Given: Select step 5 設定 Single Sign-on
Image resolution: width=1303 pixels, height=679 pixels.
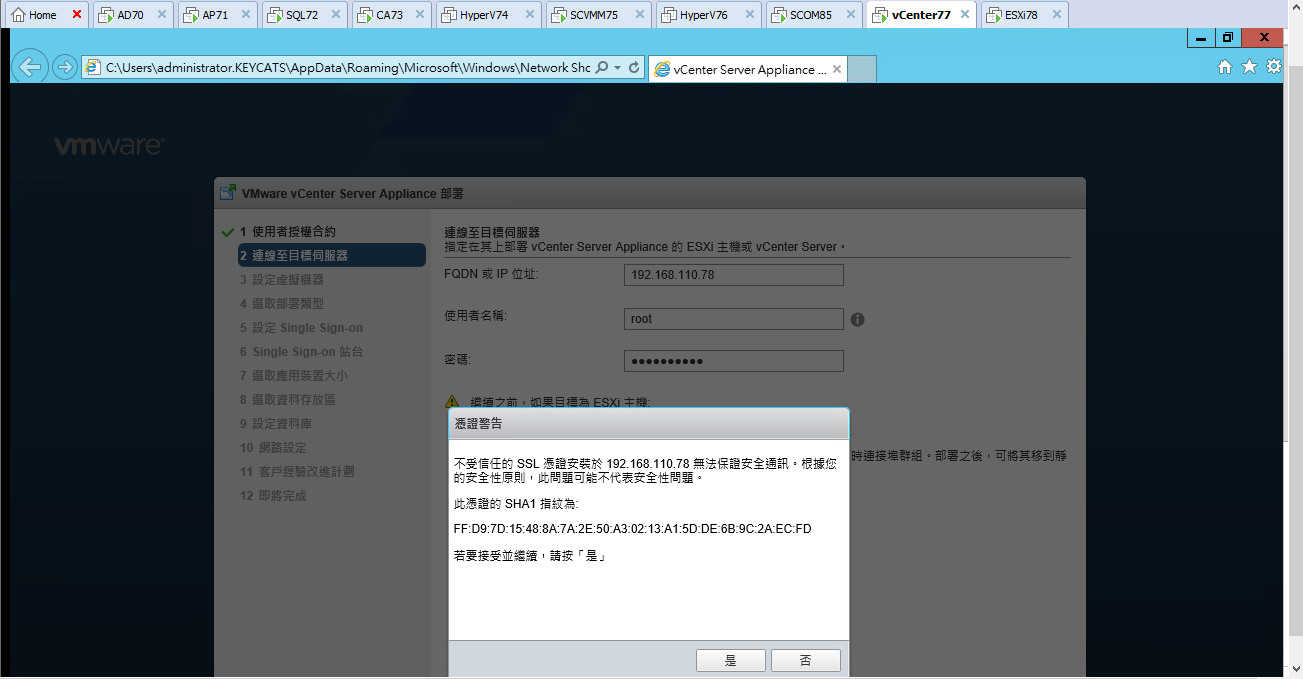Looking at the screenshot, I should coord(301,327).
